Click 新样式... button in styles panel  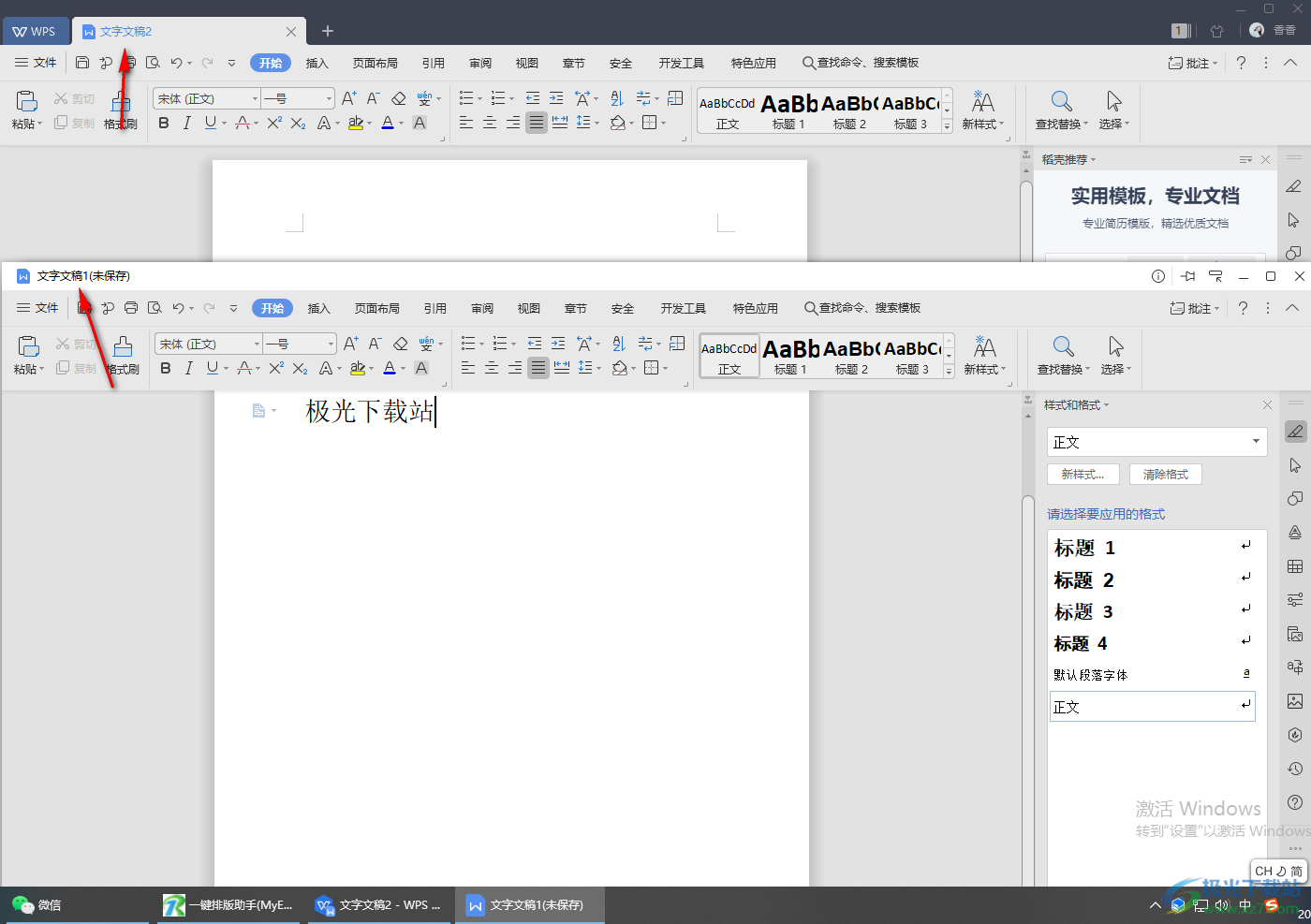1083,475
